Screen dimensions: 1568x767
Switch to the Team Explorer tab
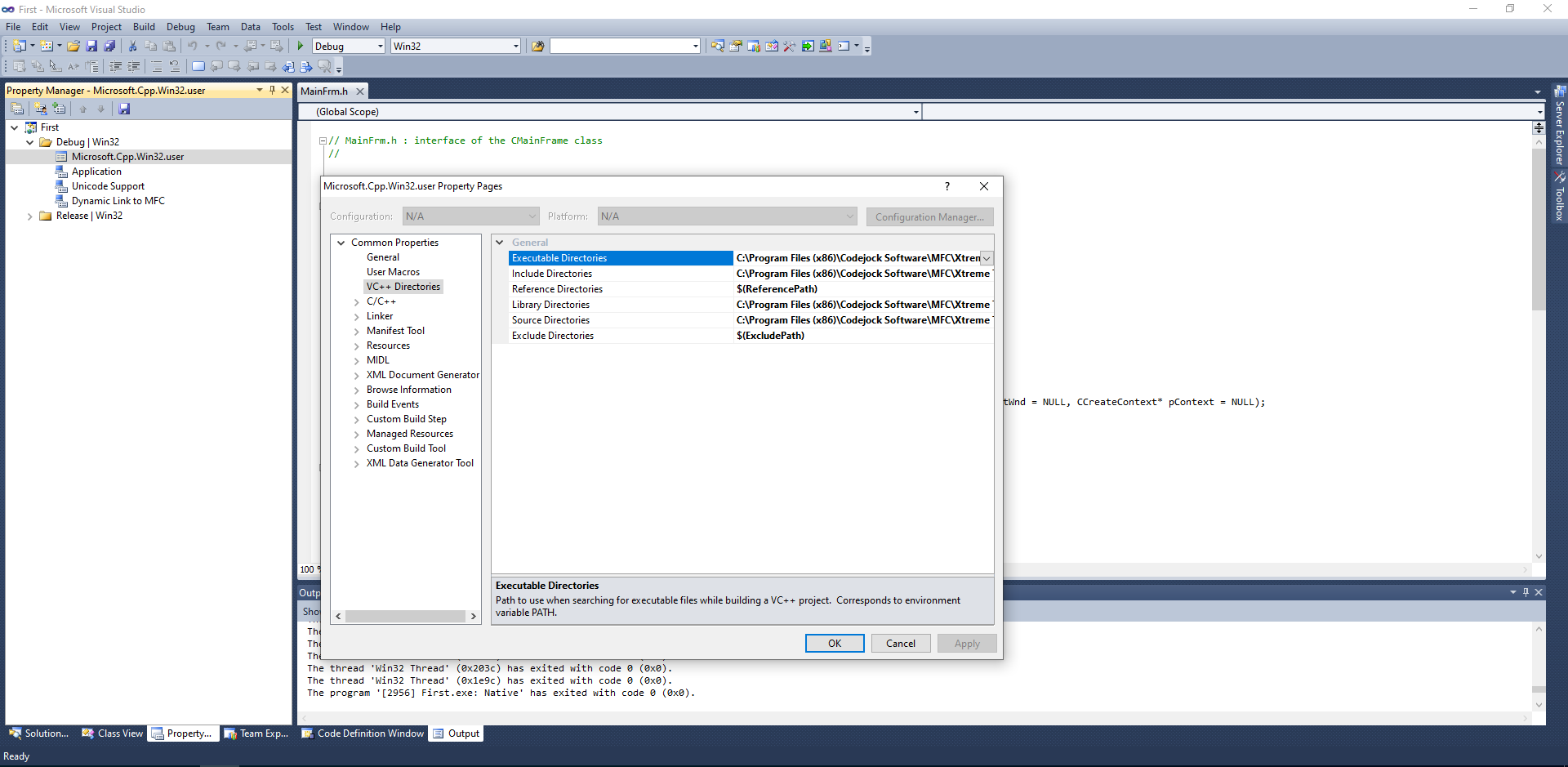click(x=256, y=734)
